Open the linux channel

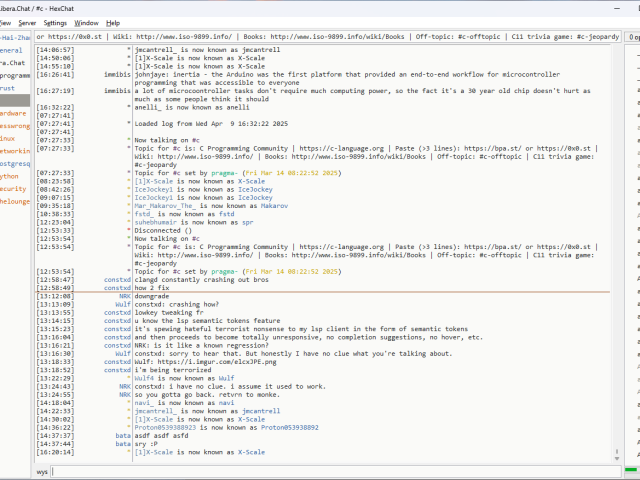[9, 138]
